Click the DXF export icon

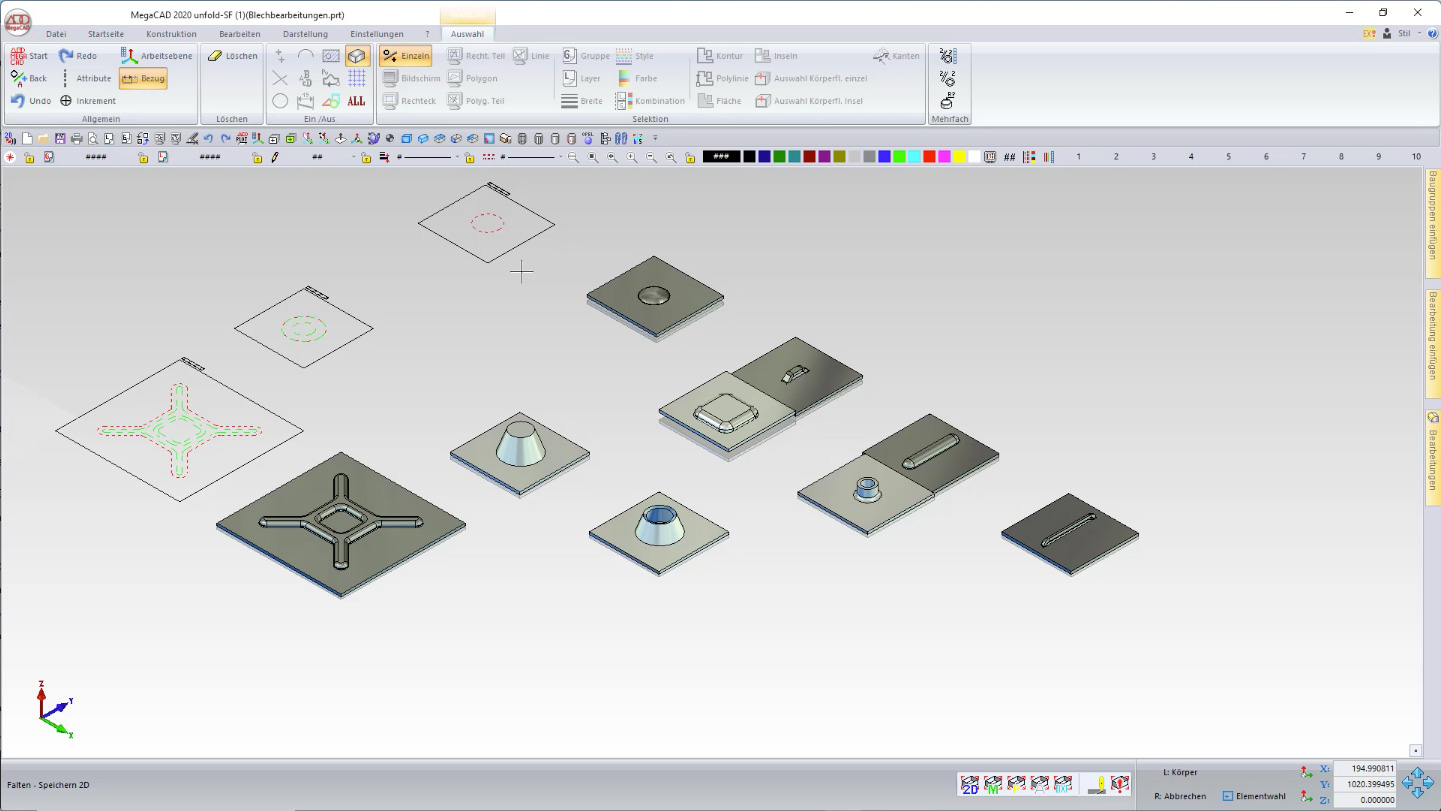(1063, 785)
